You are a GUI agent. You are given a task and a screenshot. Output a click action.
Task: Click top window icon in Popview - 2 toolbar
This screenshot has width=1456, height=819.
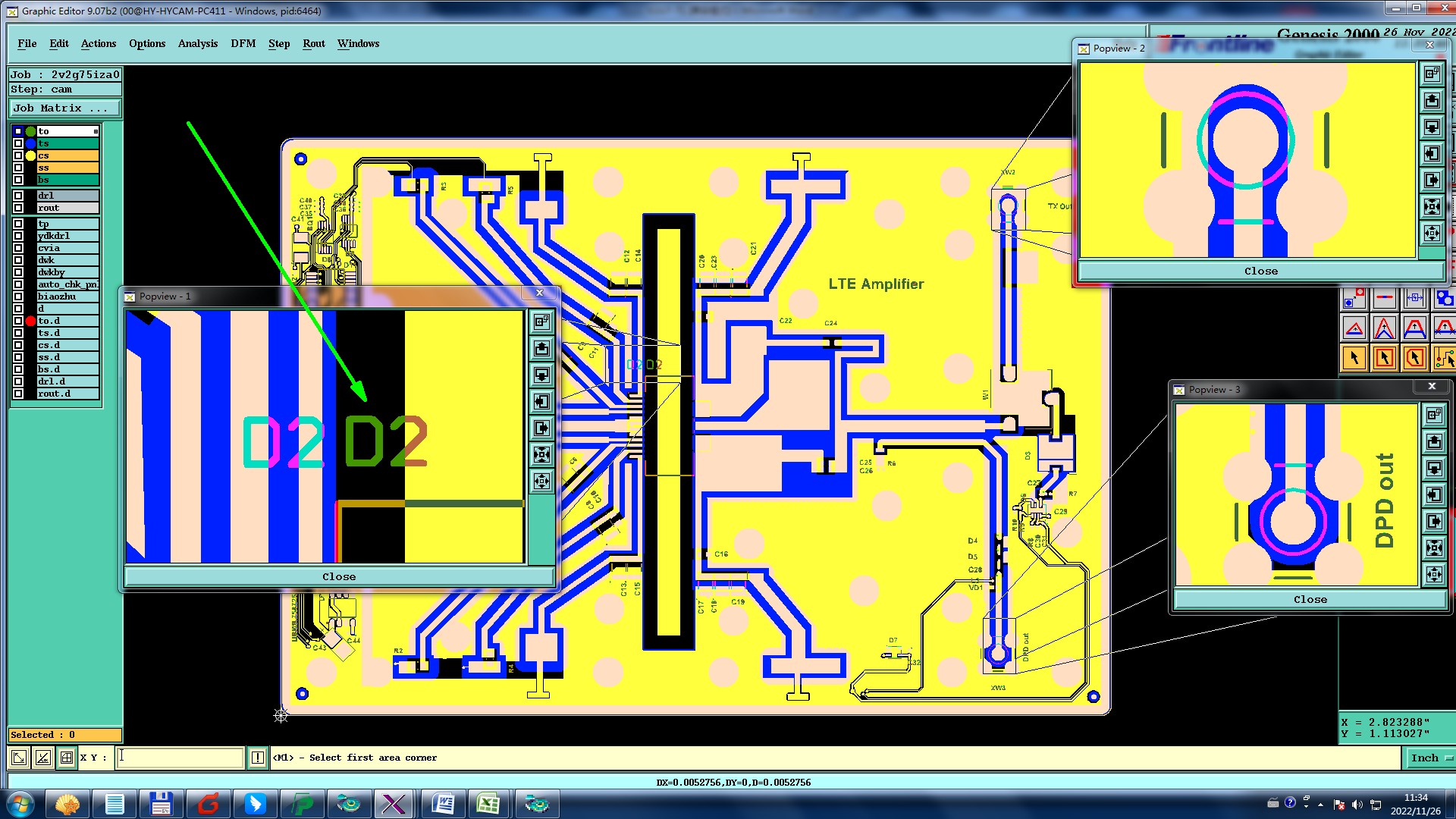pyautogui.click(x=1432, y=74)
